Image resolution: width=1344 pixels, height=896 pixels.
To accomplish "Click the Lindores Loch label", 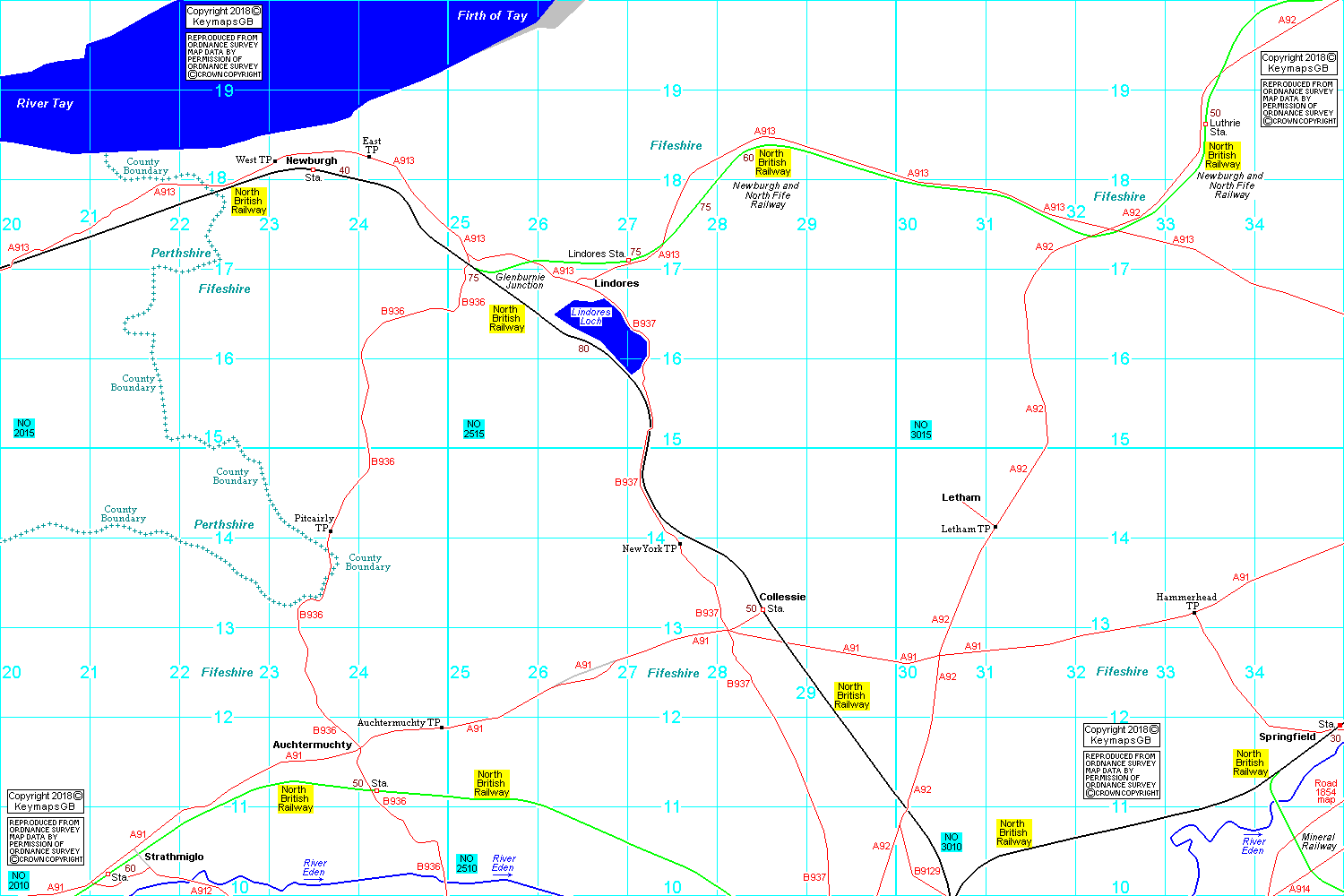I will 591,316.
